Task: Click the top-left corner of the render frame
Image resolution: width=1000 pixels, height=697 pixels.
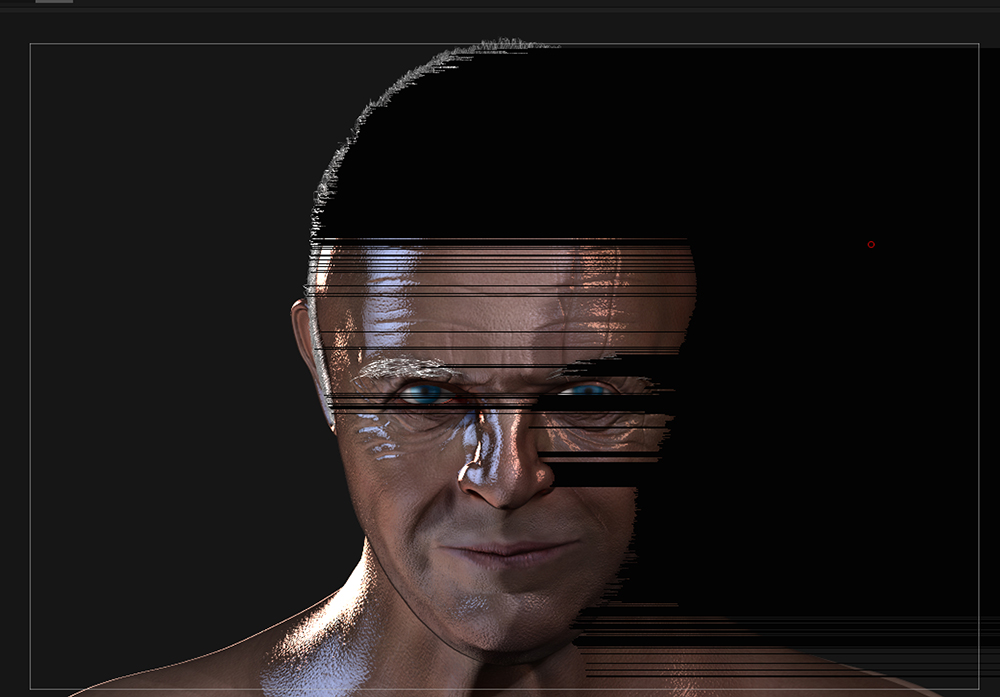Action: pos(30,42)
